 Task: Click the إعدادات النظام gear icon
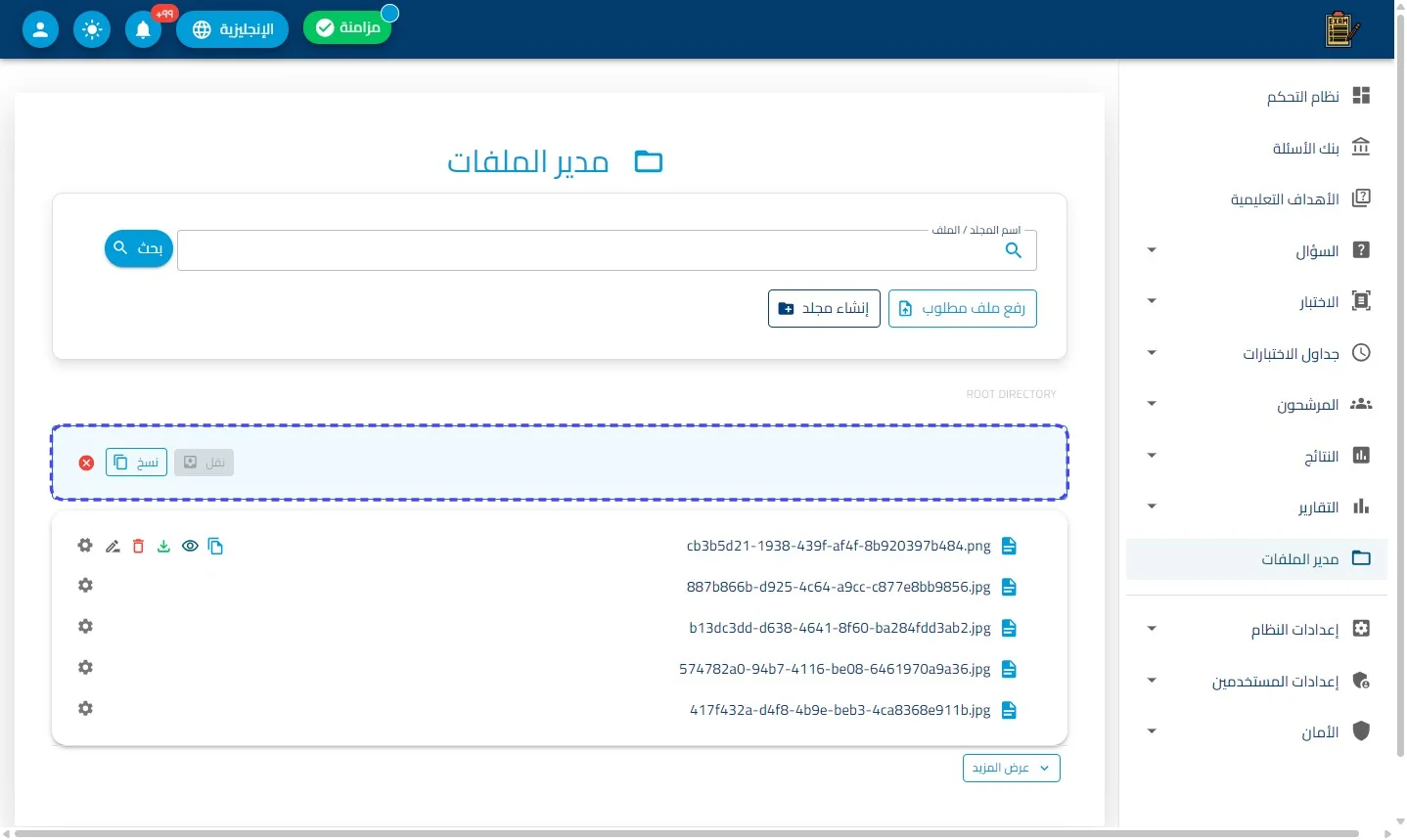(1361, 629)
